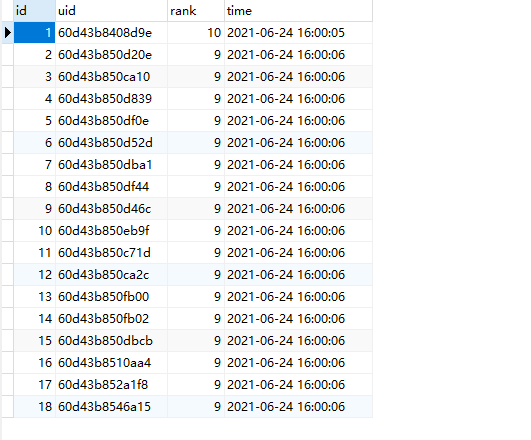Sort by the id column header
The height and width of the screenshot is (440, 531).
tap(34, 11)
